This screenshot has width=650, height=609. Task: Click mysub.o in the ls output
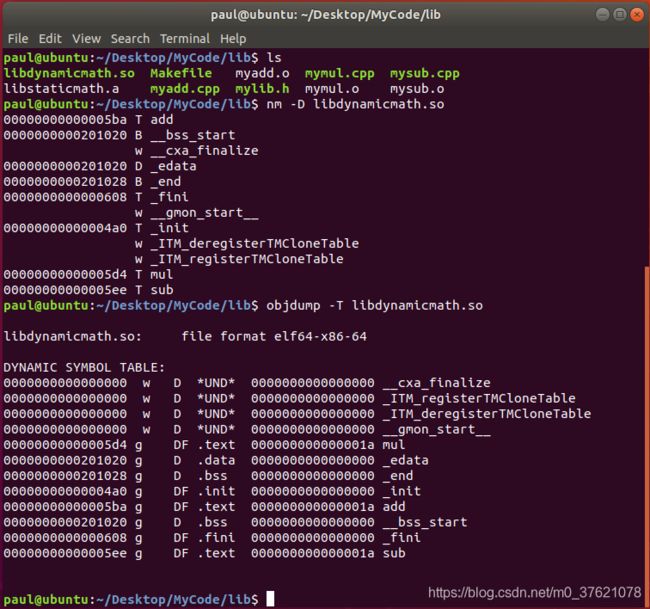[417, 89]
